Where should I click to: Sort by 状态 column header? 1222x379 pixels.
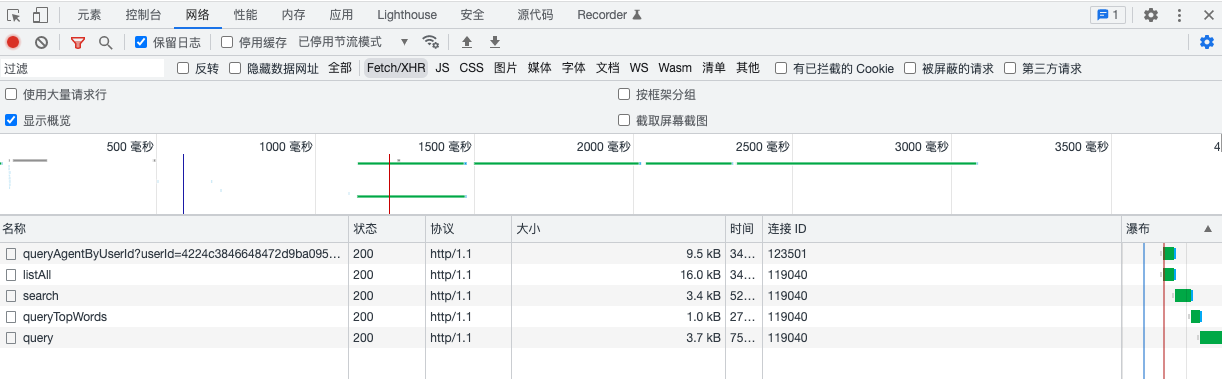pyautogui.click(x=386, y=229)
